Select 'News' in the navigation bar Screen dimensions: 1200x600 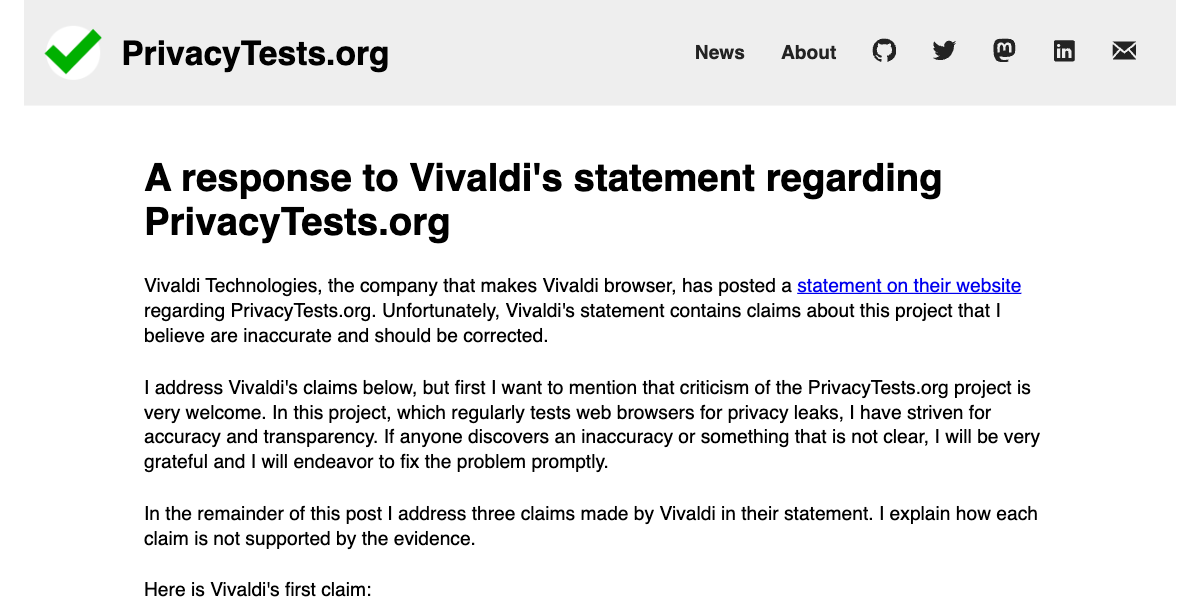point(719,53)
